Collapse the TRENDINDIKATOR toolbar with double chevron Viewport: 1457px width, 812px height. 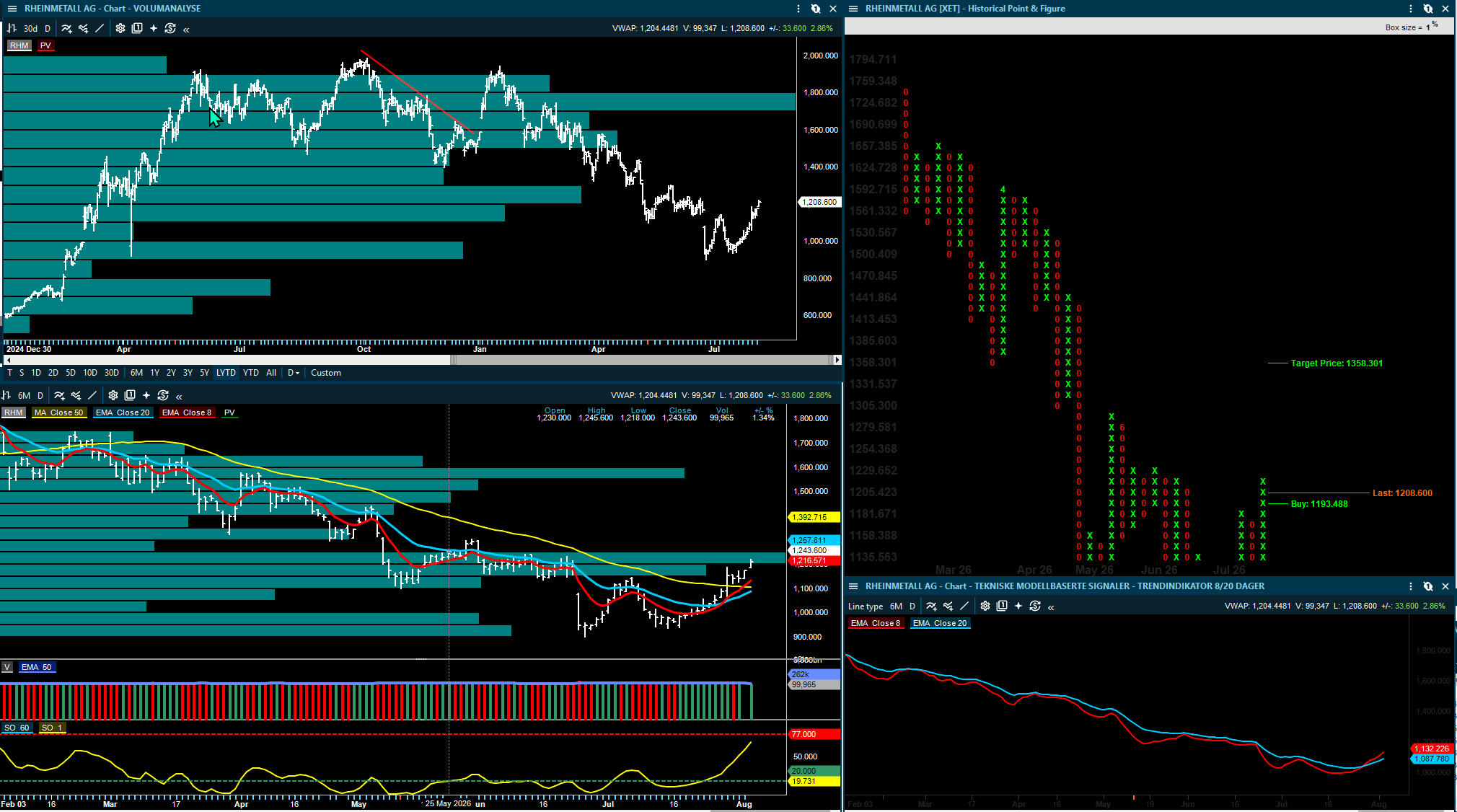pyautogui.click(x=1051, y=607)
